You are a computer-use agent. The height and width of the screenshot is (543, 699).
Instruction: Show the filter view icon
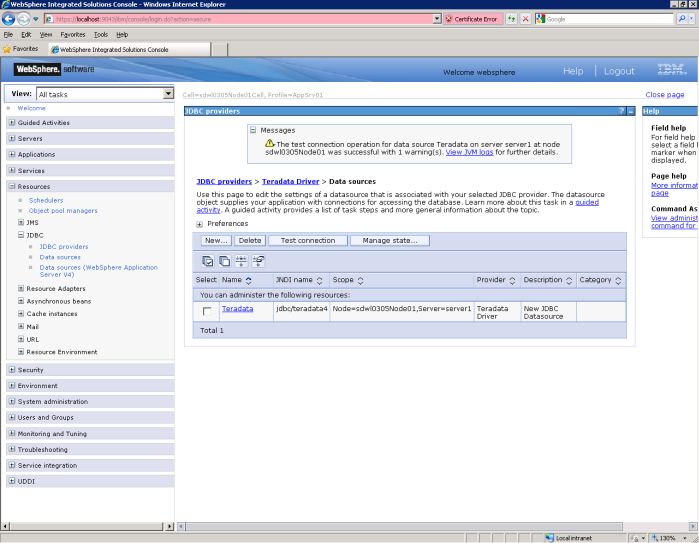tap(241, 261)
